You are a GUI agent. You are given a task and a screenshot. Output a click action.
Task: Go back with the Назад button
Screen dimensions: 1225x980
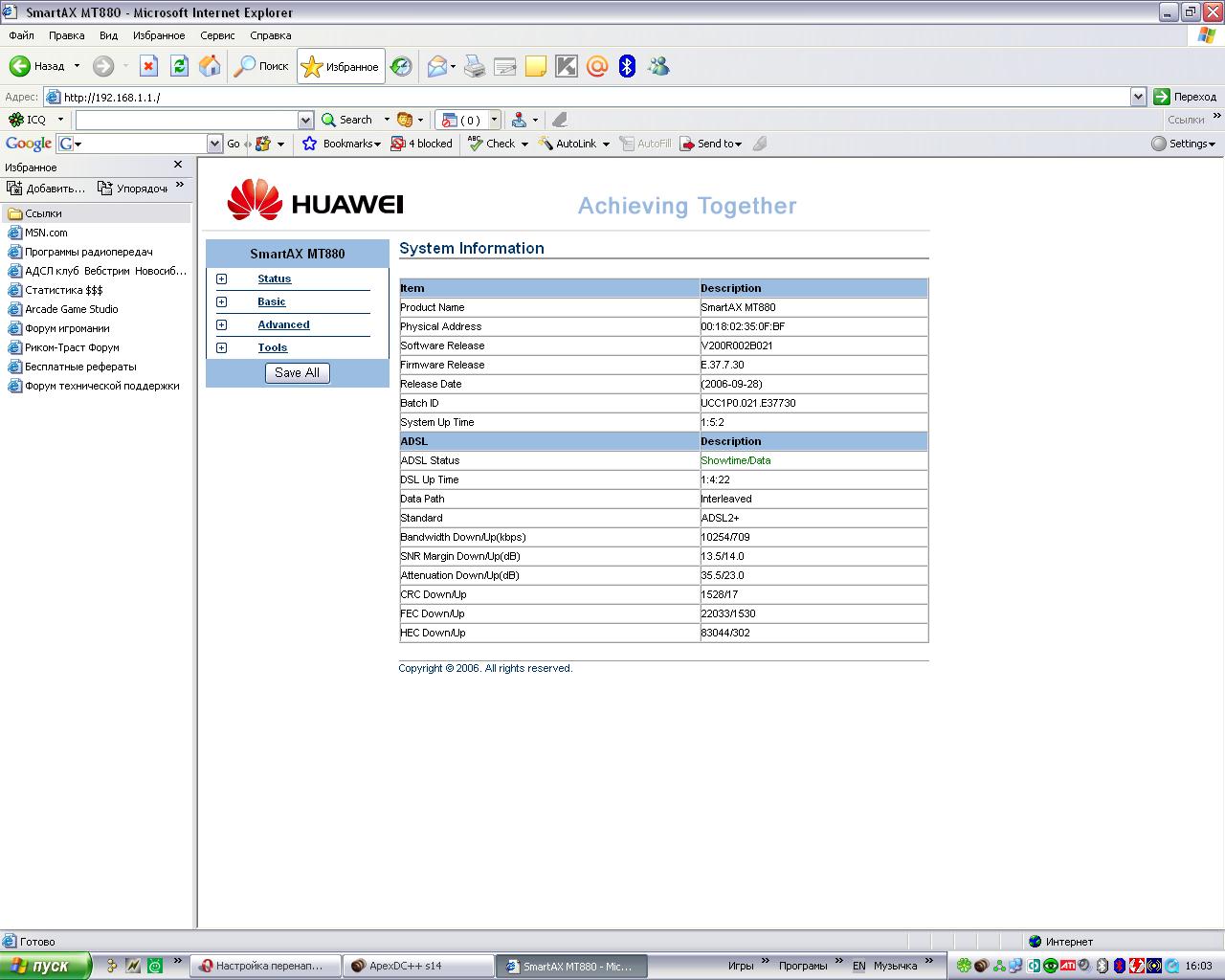36,66
